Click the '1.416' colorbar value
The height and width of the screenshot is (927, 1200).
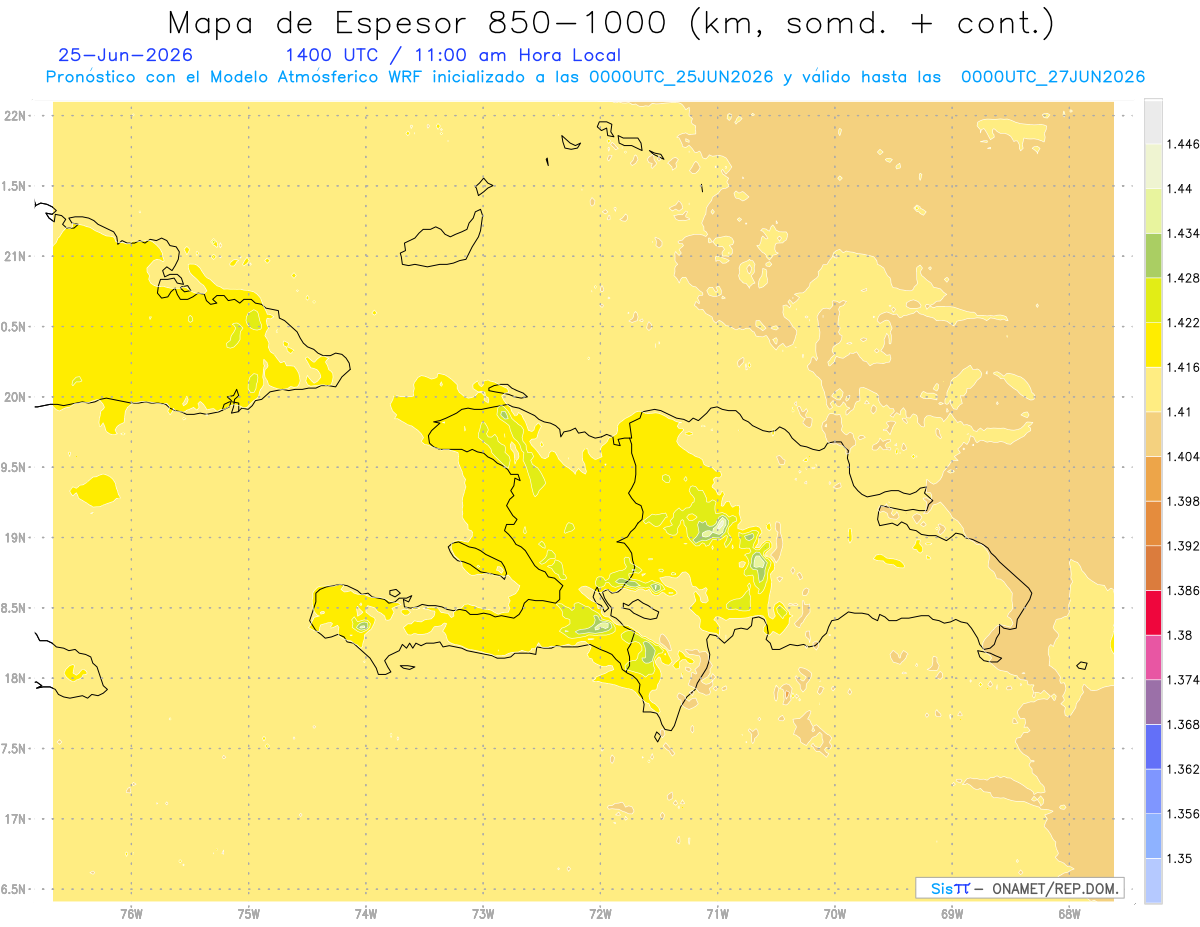pyautogui.click(x=1182, y=367)
